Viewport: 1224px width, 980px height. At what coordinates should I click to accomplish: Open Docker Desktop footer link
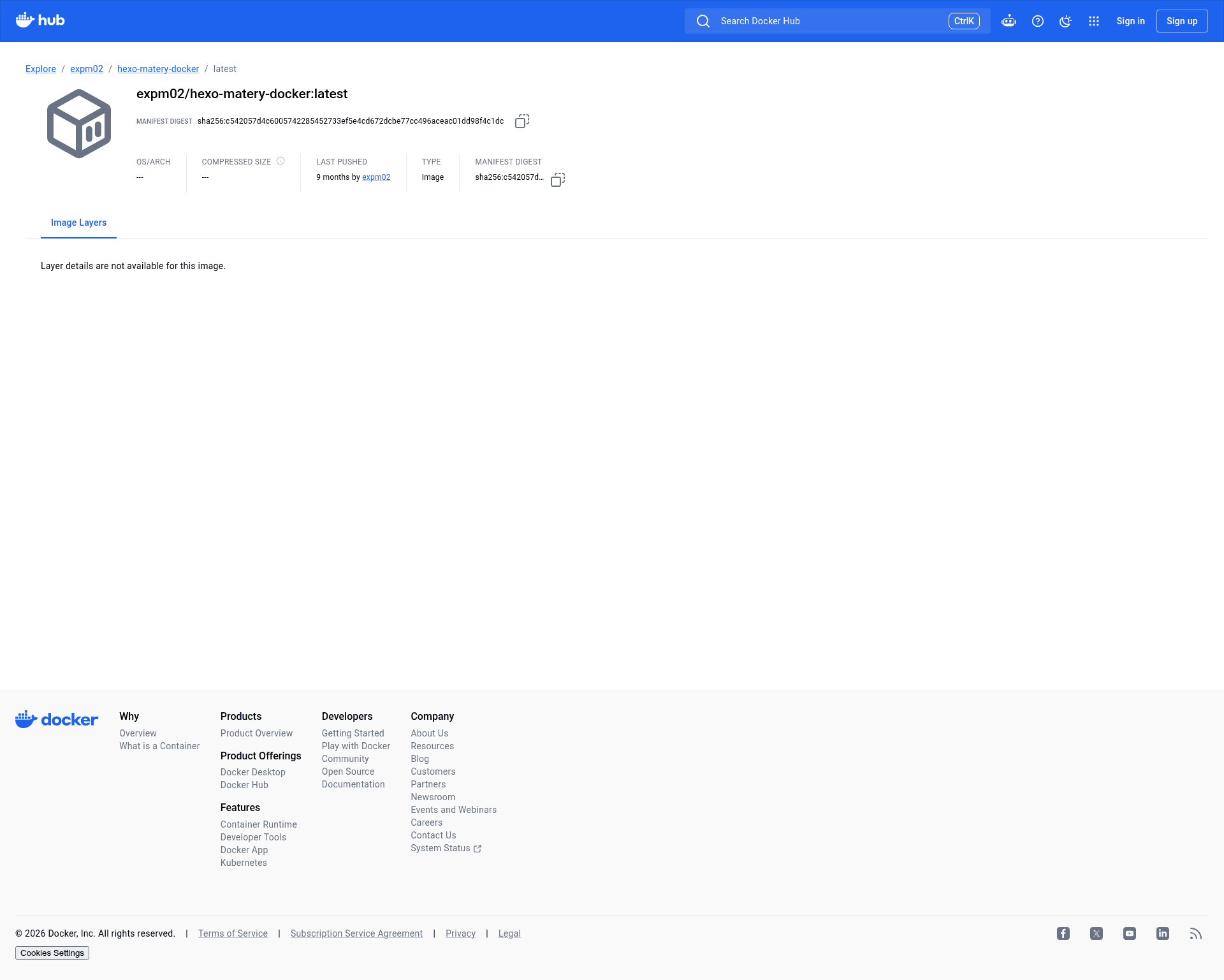point(253,772)
